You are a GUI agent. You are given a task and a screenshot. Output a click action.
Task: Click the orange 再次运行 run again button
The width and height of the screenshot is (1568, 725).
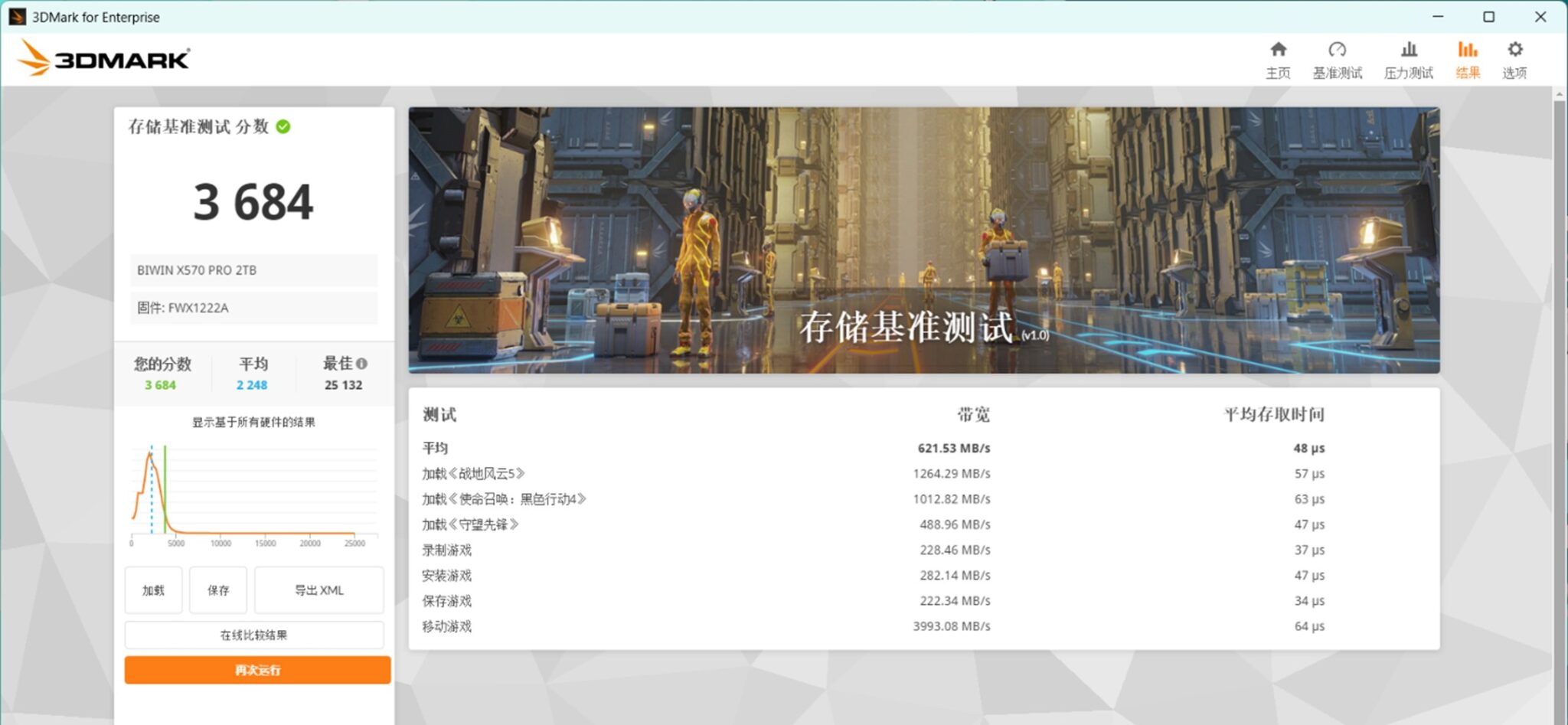pyautogui.click(x=257, y=670)
